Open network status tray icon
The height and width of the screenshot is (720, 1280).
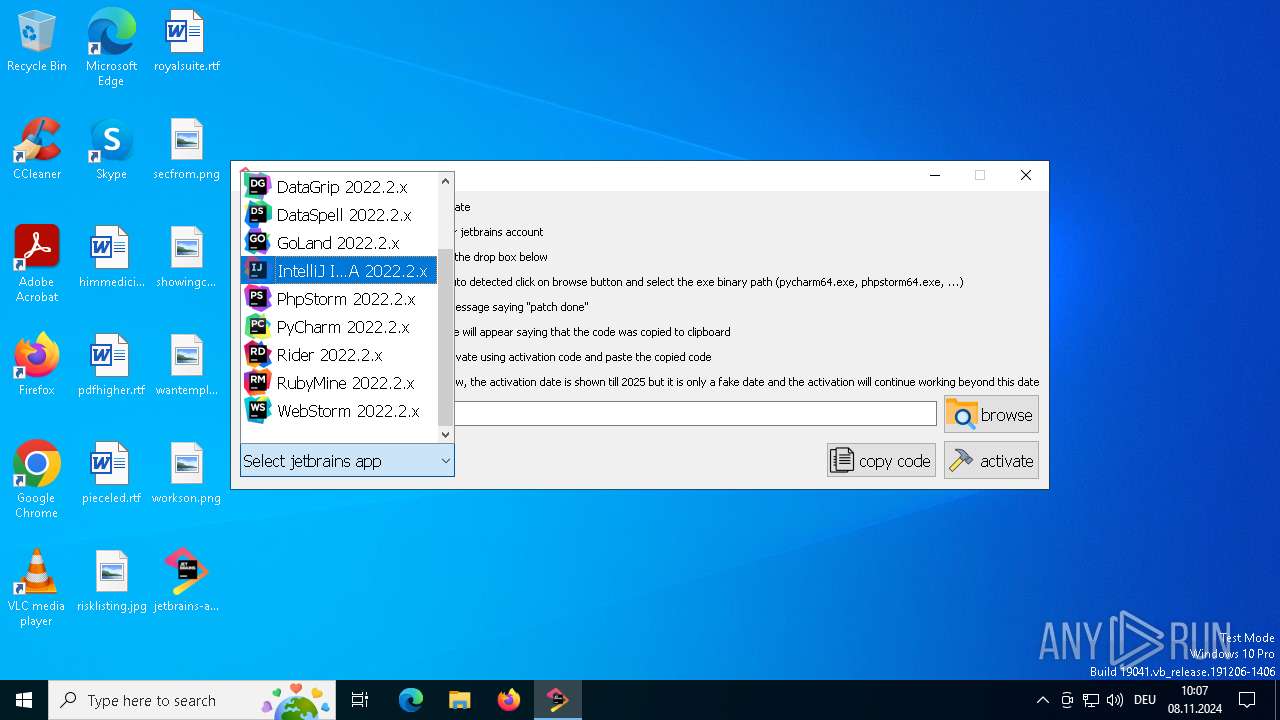1091,700
